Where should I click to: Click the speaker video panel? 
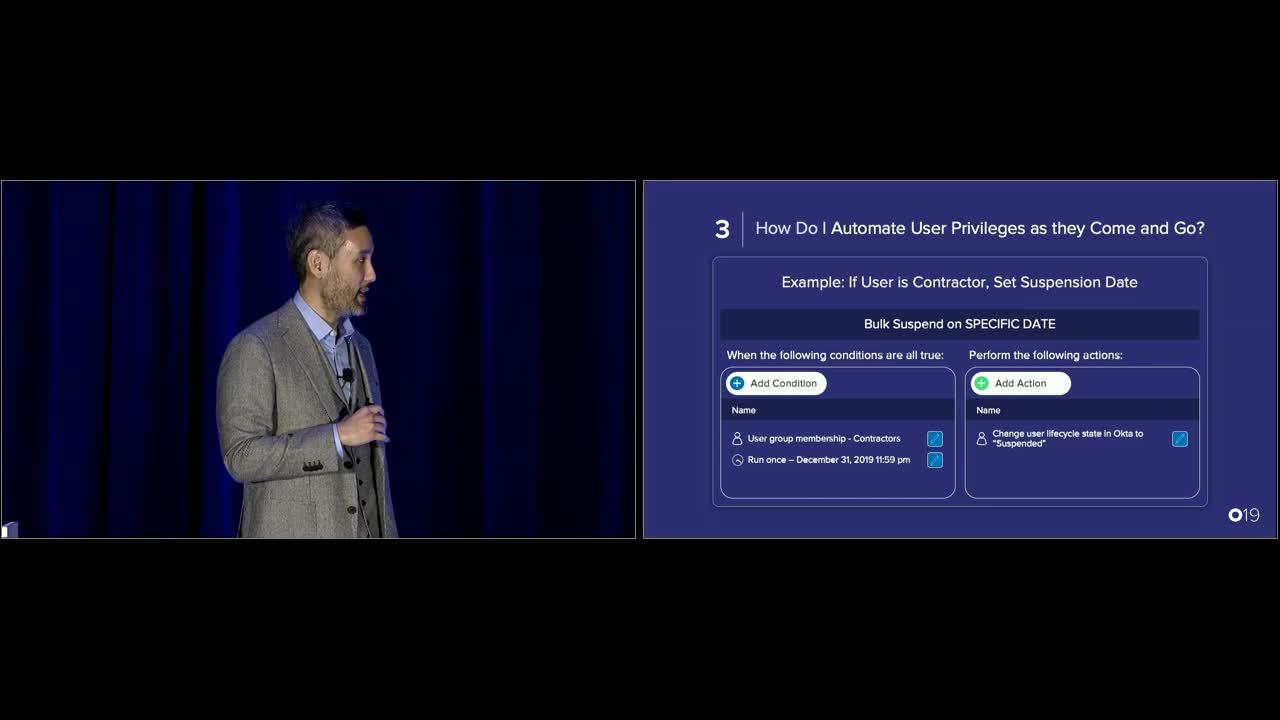click(x=318, y=359)
